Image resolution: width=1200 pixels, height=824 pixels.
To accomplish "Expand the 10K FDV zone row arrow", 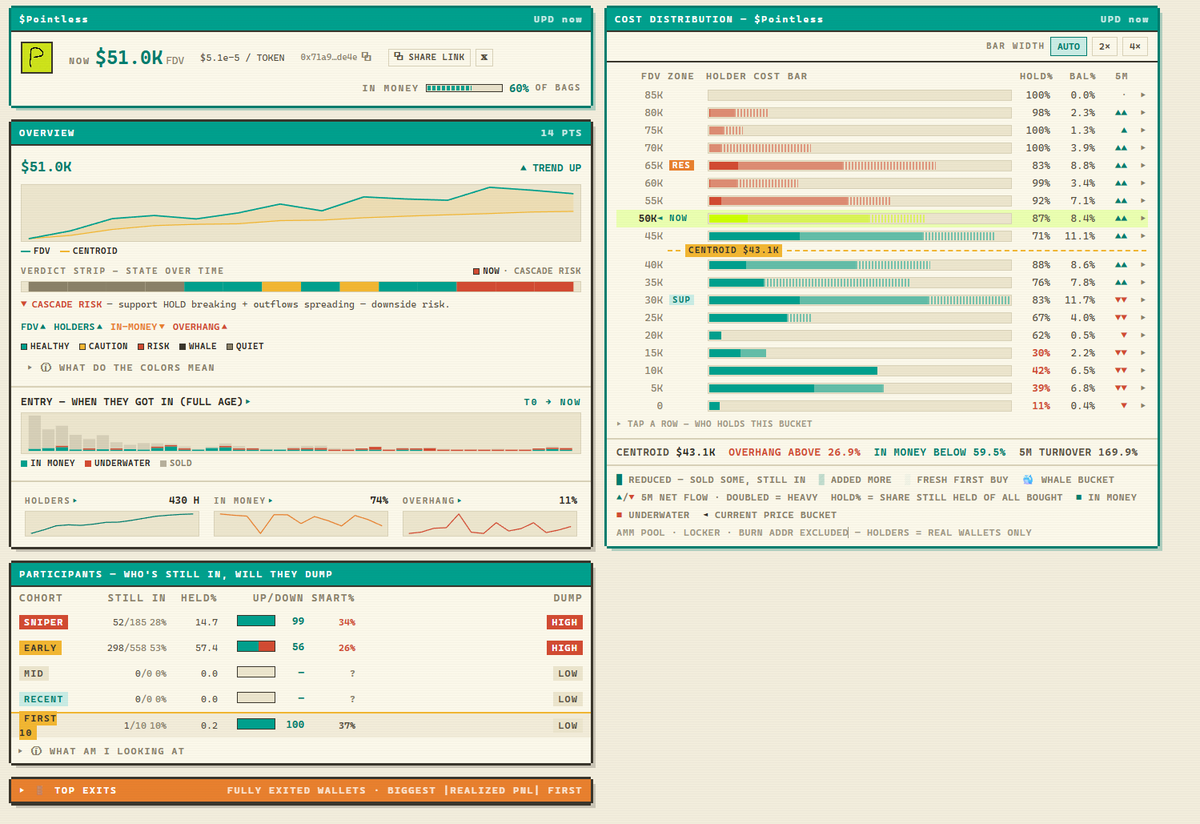I will (x=1143, y=370).
